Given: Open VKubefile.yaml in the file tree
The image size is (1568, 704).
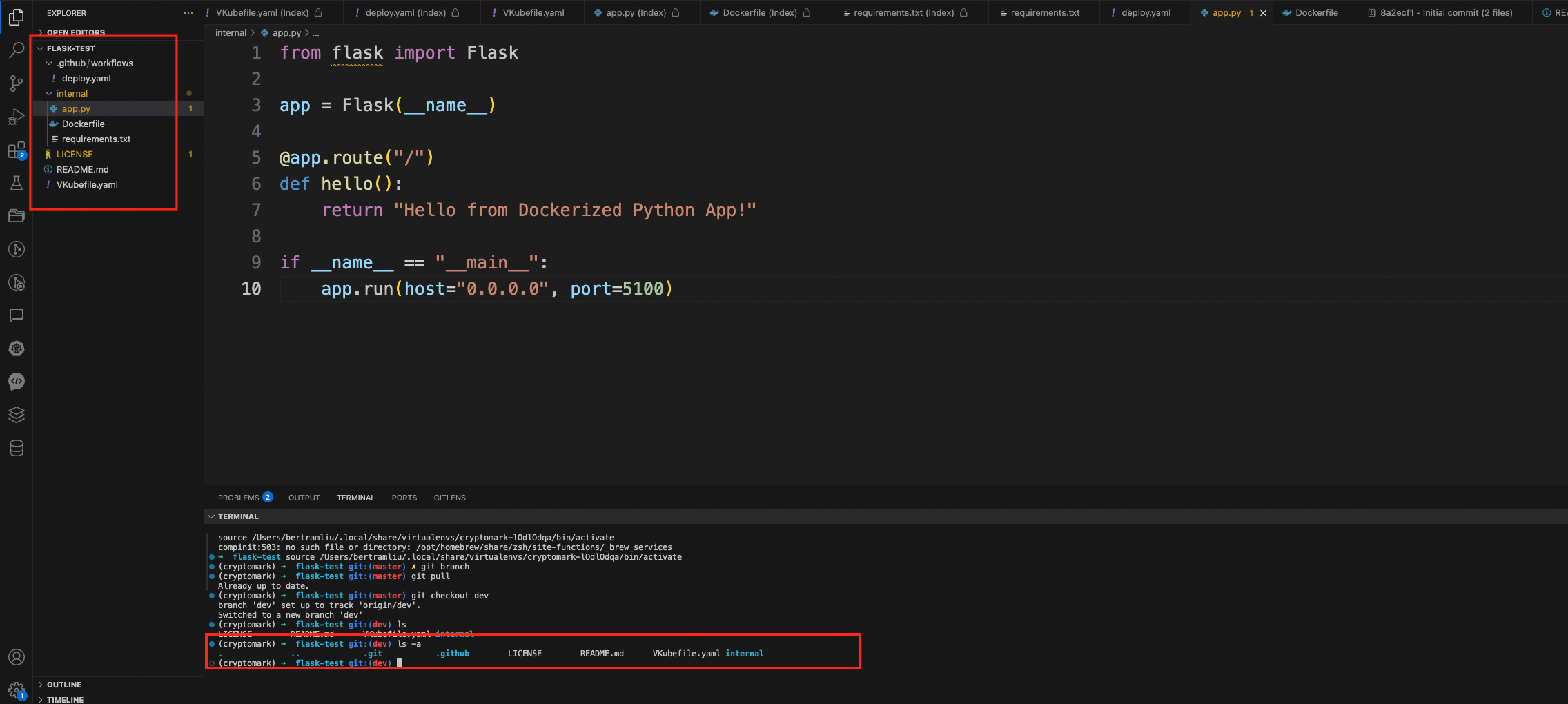Looking at the screenshot, I should (119, 184).
